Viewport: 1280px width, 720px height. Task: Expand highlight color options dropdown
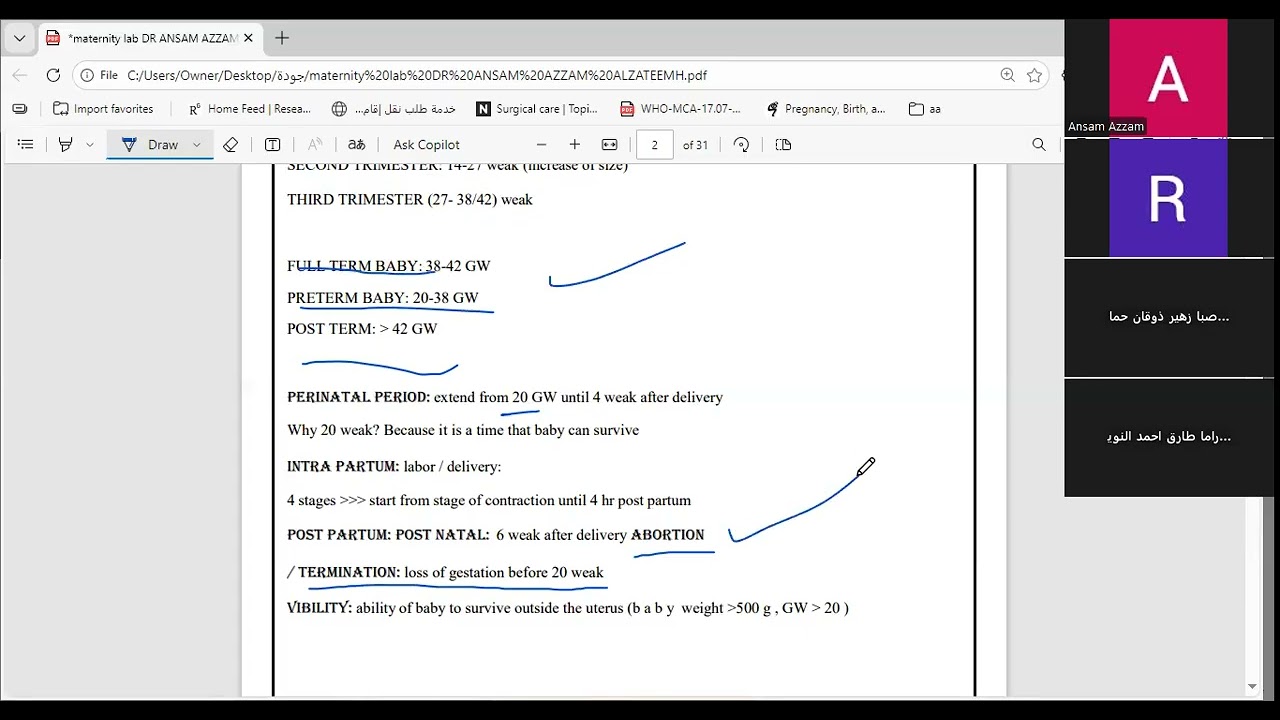89,145
